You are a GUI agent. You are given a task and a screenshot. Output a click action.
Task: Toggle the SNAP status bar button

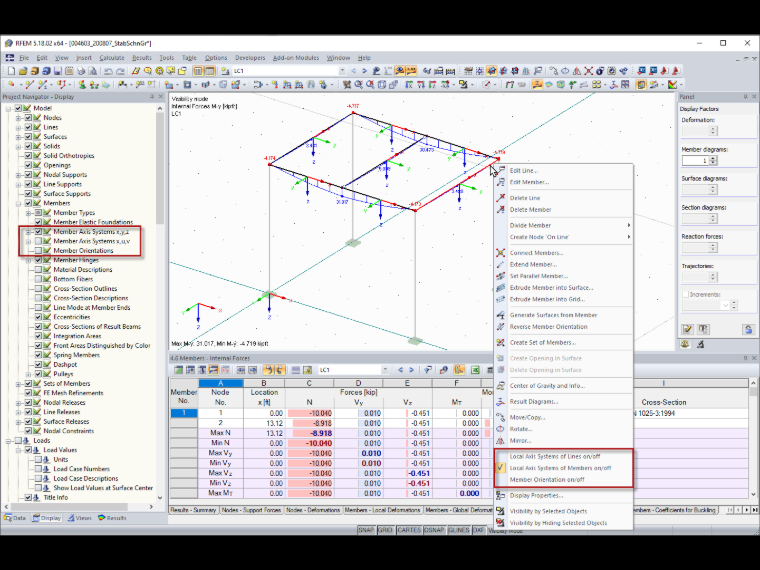(x=366, y=530)
